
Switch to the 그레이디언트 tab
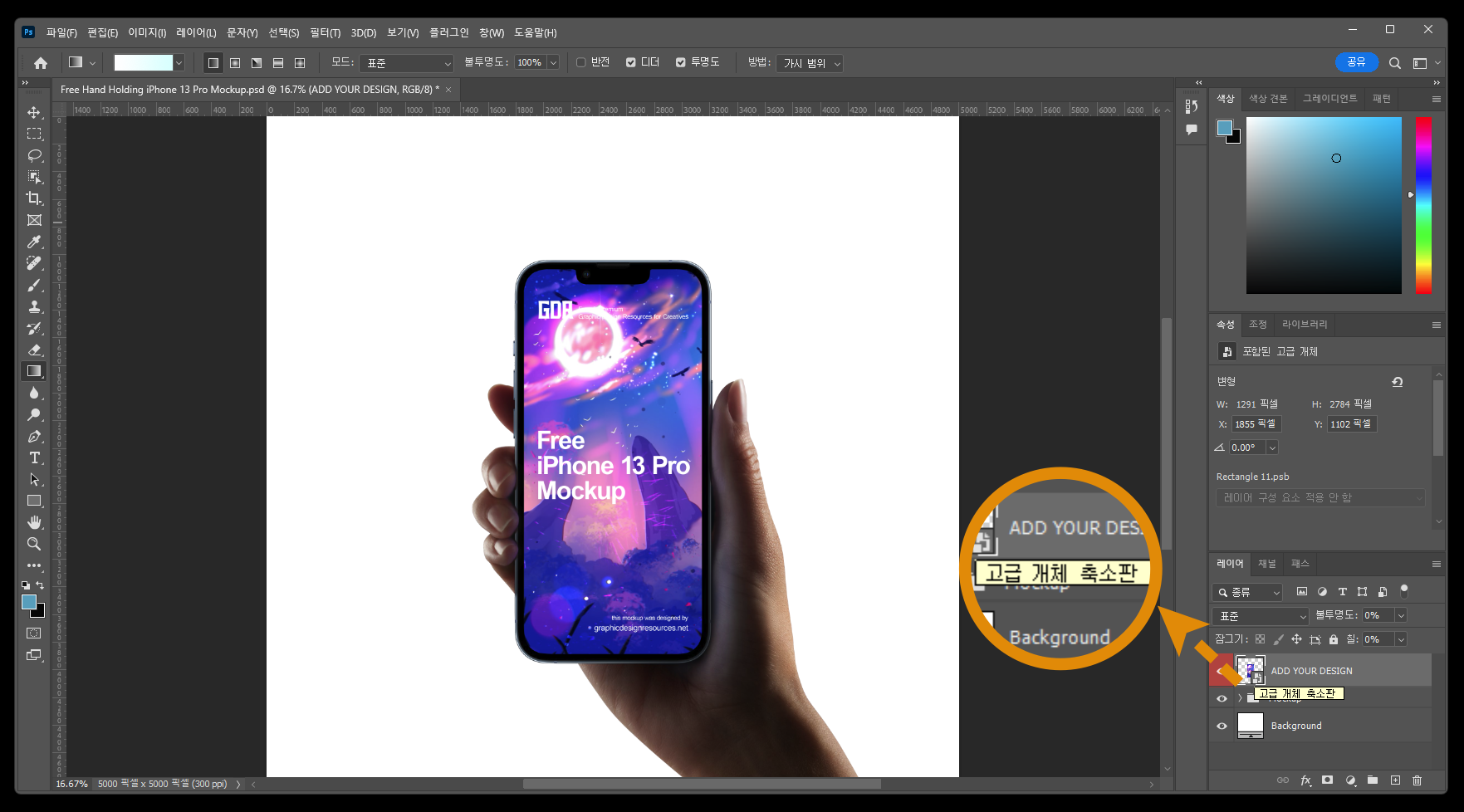coord(1329,98)
